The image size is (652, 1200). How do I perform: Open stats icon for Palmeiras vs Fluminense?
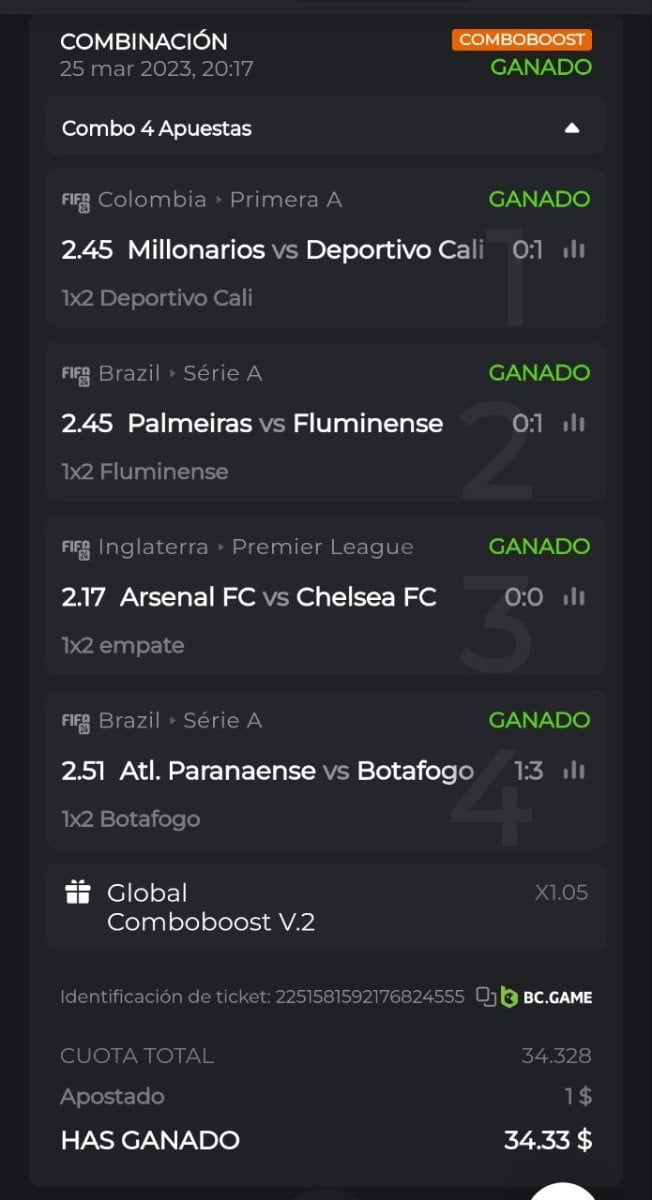[573, 424]
